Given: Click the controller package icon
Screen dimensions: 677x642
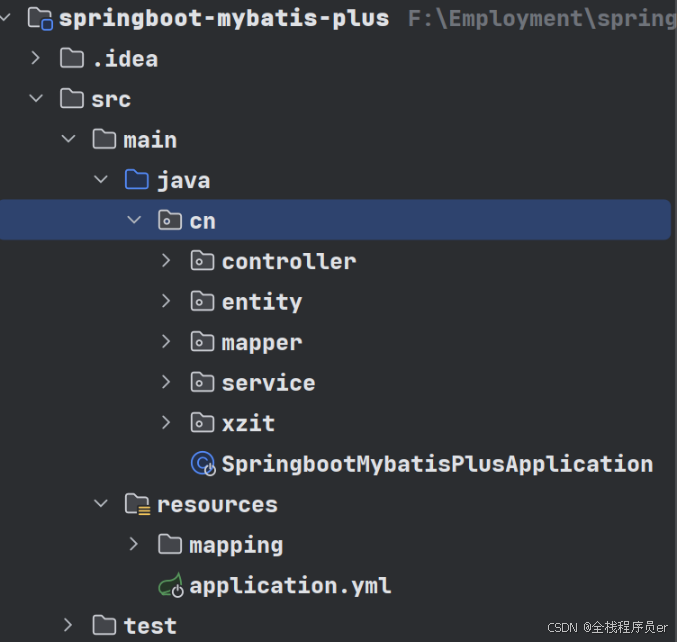Looking at the screenshot, I should point(202,261).
